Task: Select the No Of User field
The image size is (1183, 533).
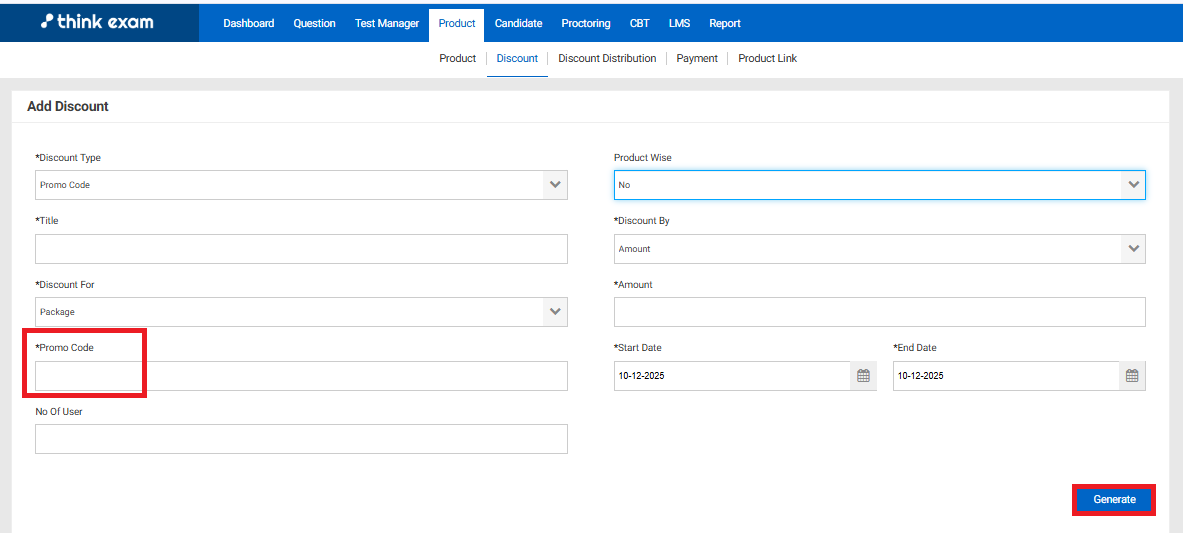Action: click(x=301, y=439)
